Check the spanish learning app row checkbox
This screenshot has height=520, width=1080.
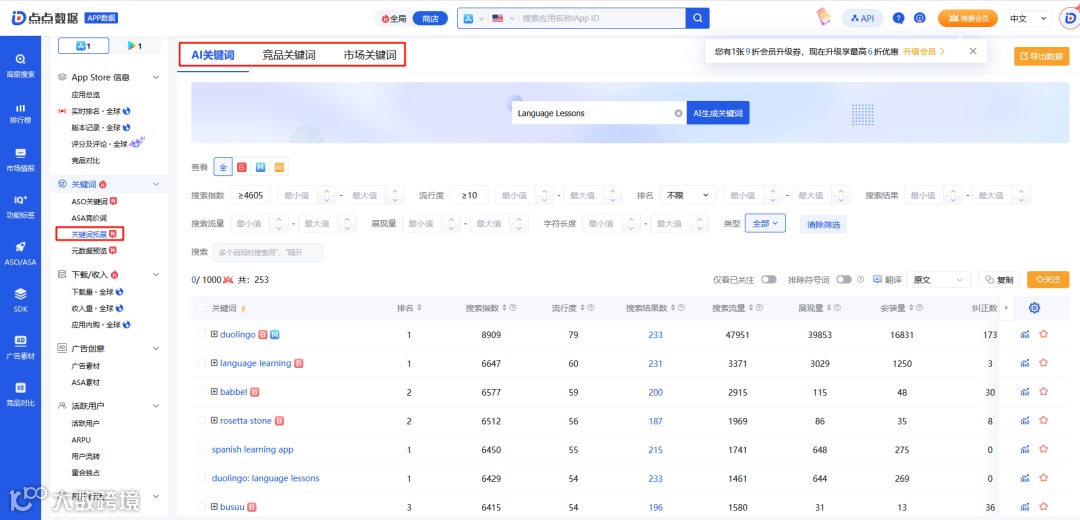click(202, 449)
